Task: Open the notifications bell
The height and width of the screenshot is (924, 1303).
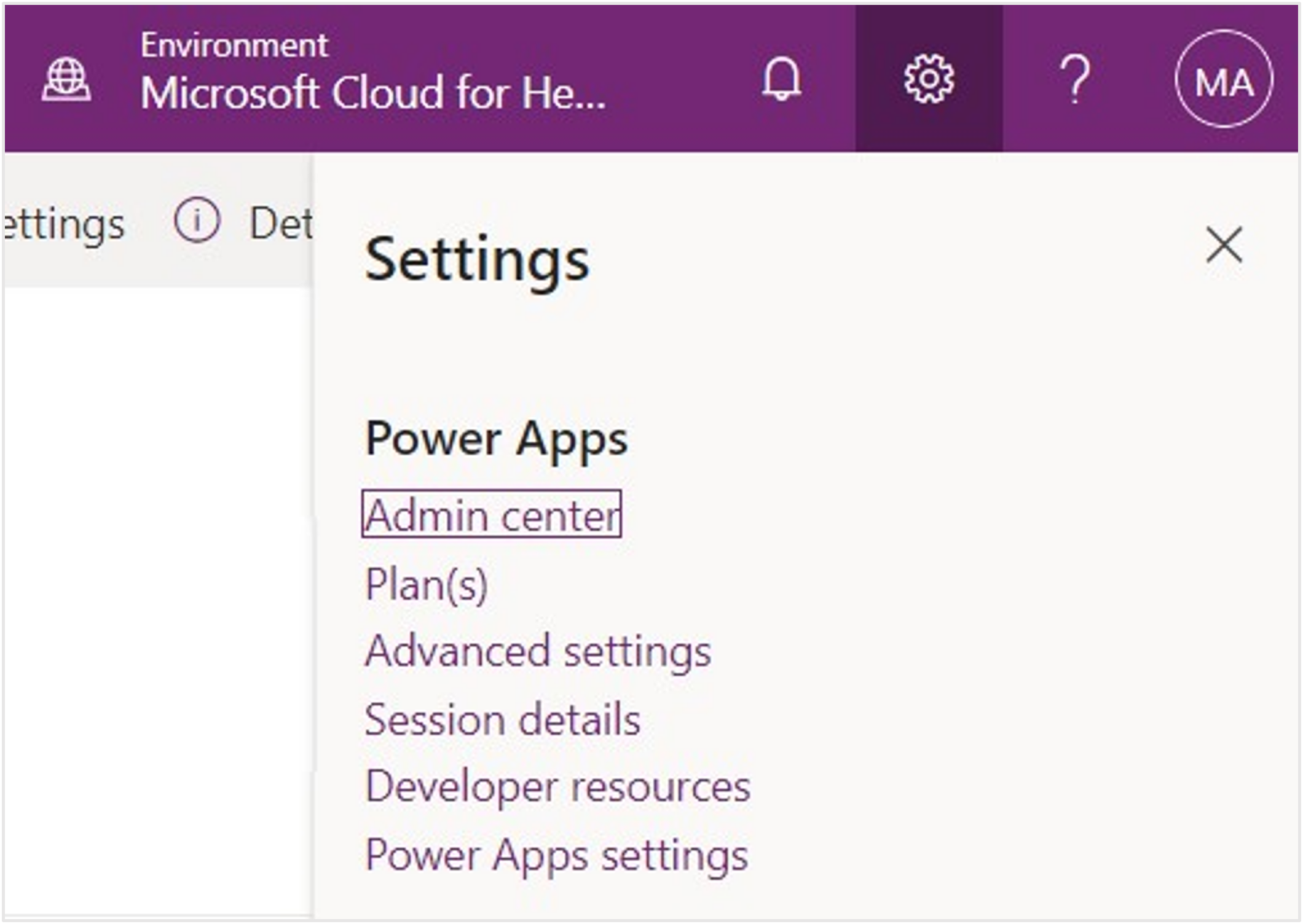Action: click(781, 79)
